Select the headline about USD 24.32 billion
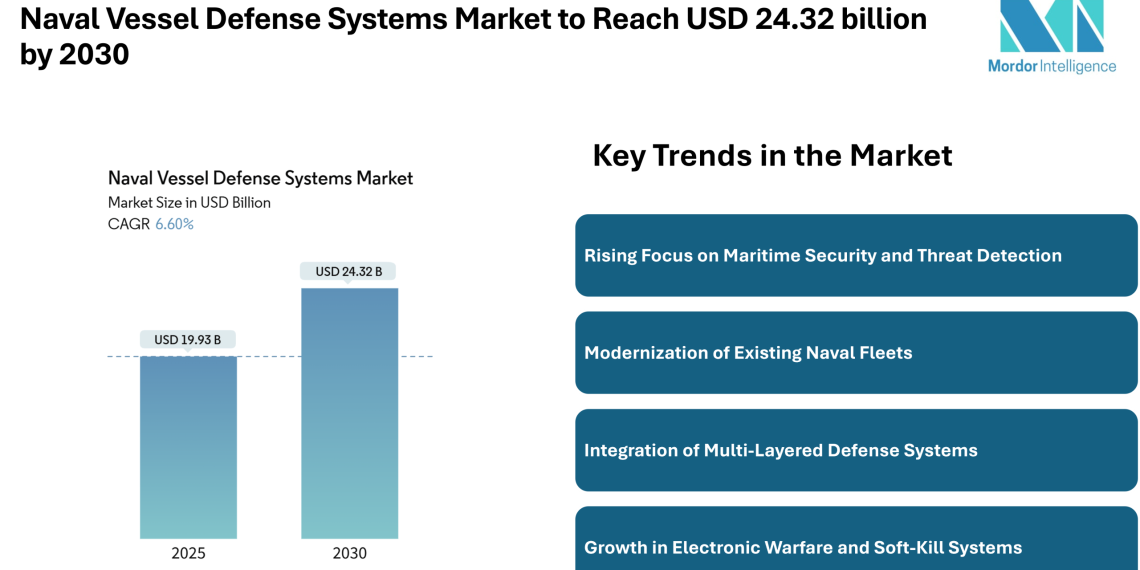Screen dimensions: 1140x570 [x=473, y=36]
